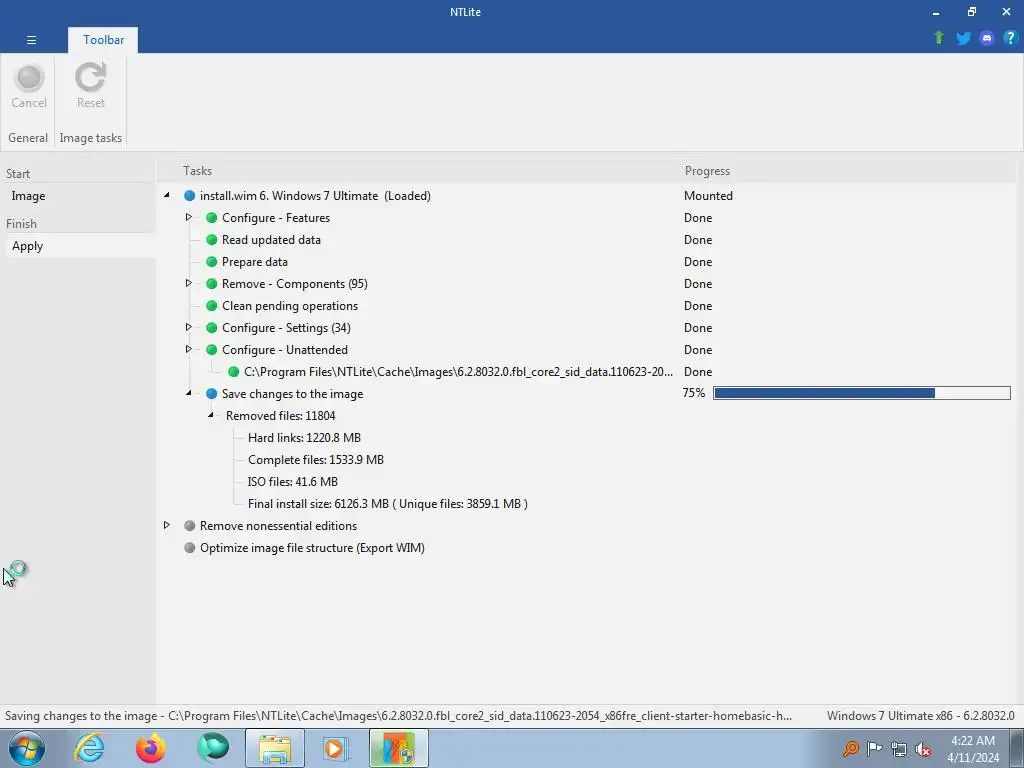Click gray dot beside Optimize image file structure
This screenshot has width=1024, height=768.
point(189,548)
